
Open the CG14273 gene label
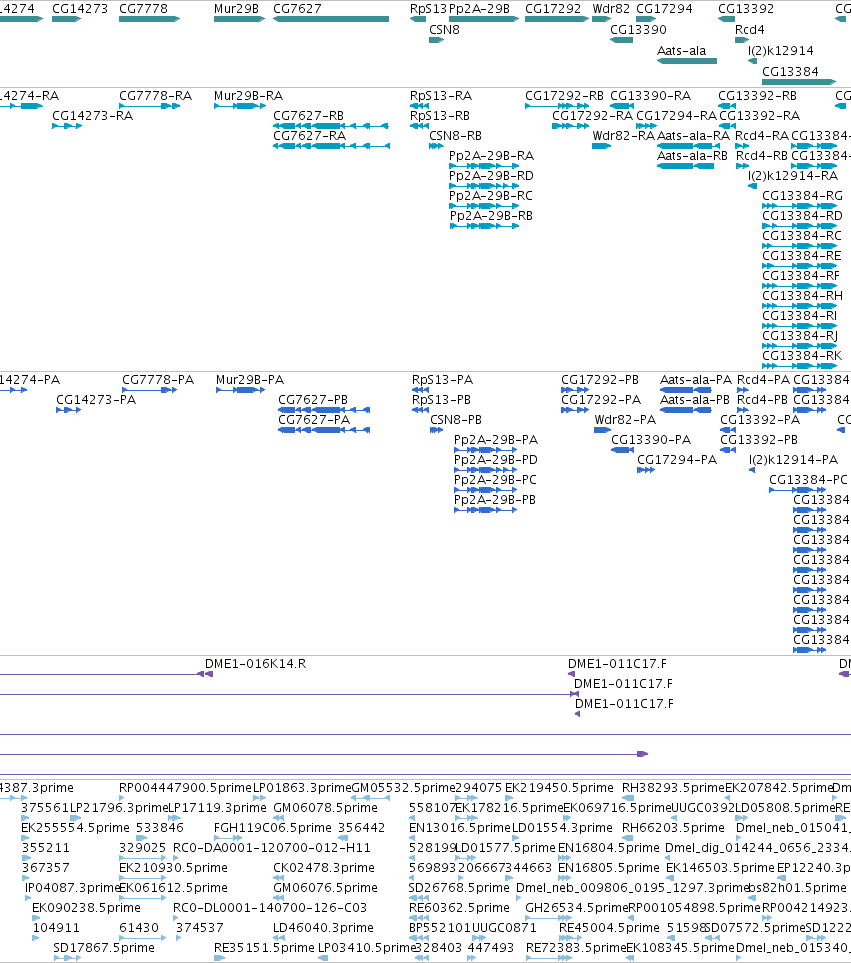80,9
